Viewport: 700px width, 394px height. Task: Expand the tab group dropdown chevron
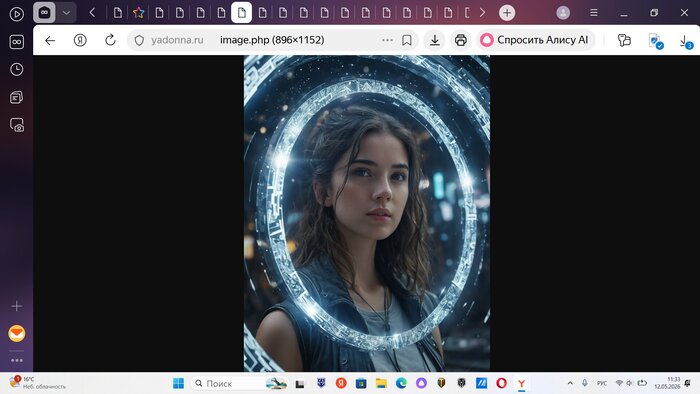pyautogui.click(x=67, y=13)
